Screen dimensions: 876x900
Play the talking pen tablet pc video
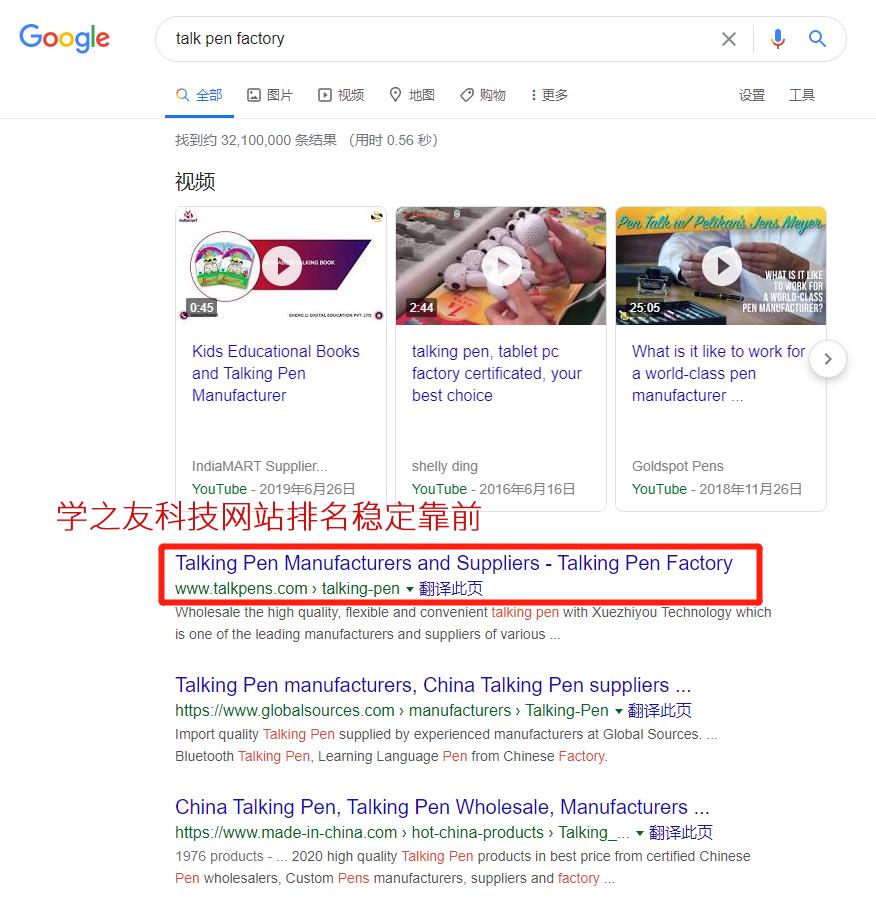tap(501, 266)
